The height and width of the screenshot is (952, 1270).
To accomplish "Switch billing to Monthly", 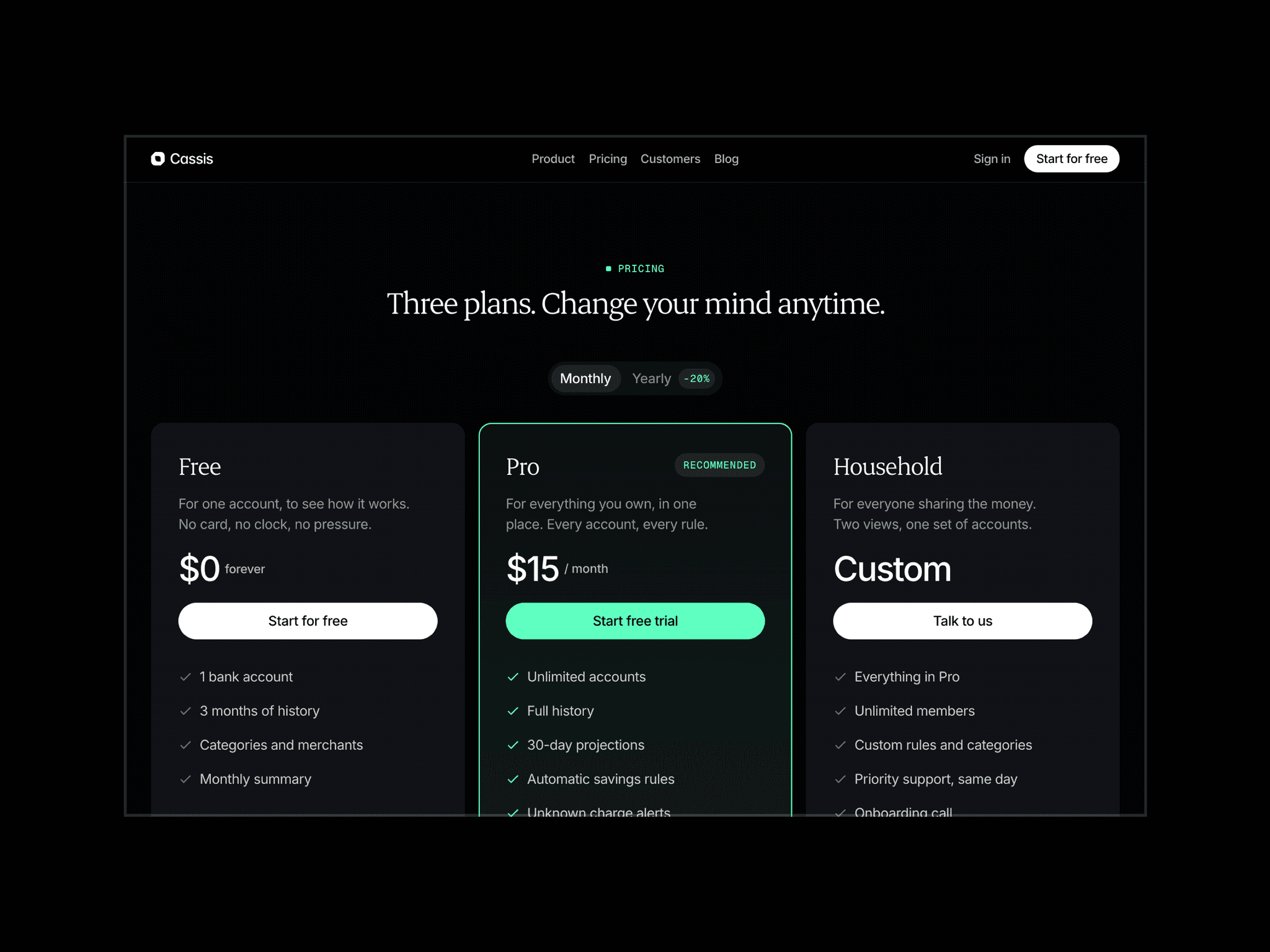I will (x=585, y=378).
